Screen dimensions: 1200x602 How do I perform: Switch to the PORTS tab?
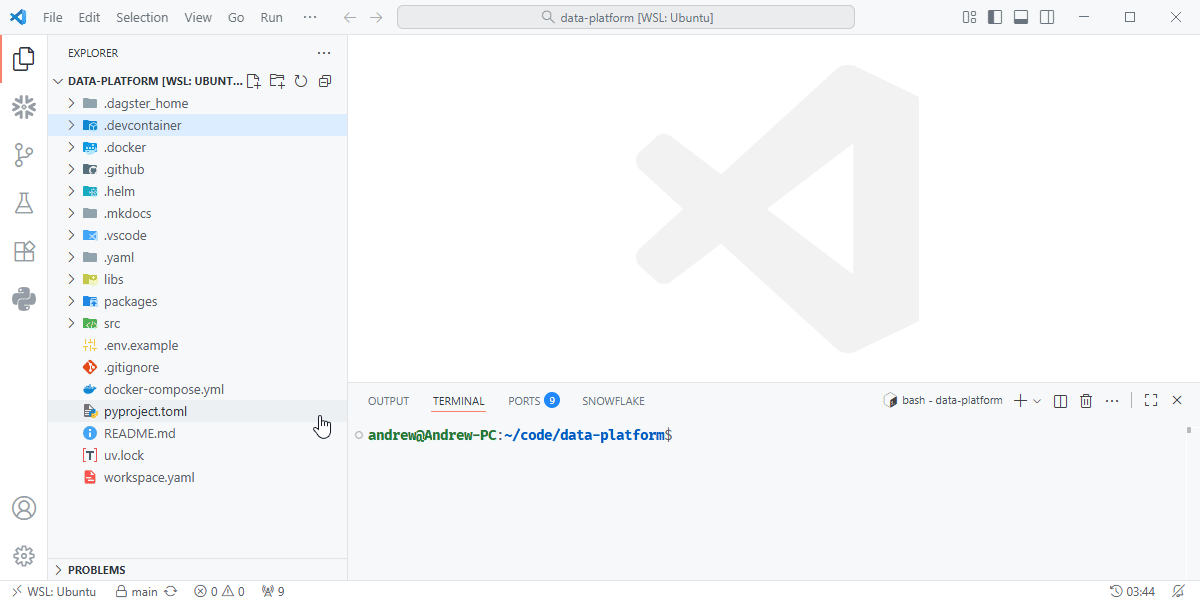[522, 400]
